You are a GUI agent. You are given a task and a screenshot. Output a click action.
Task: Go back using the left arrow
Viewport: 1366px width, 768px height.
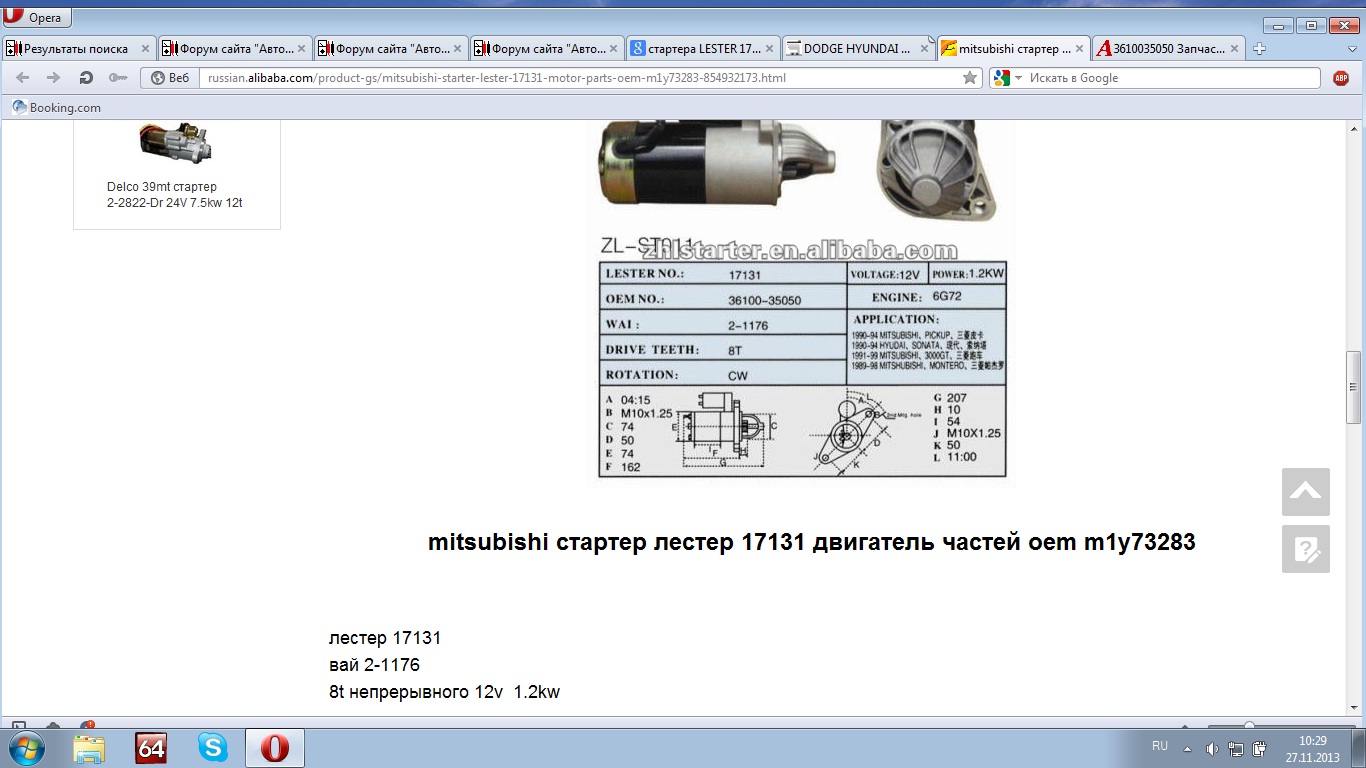point(23,78)
